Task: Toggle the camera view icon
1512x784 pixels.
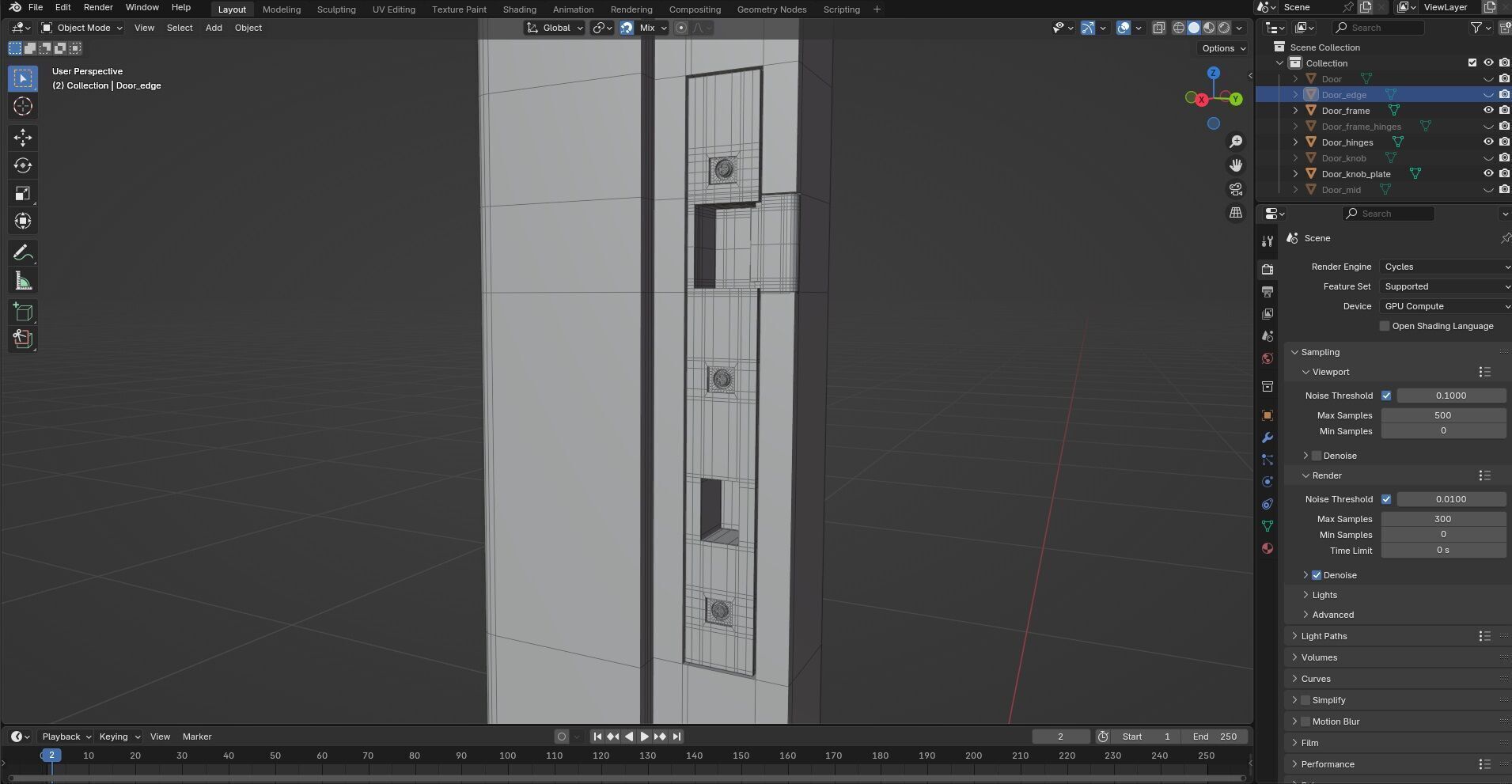Action: [1235, 189]
